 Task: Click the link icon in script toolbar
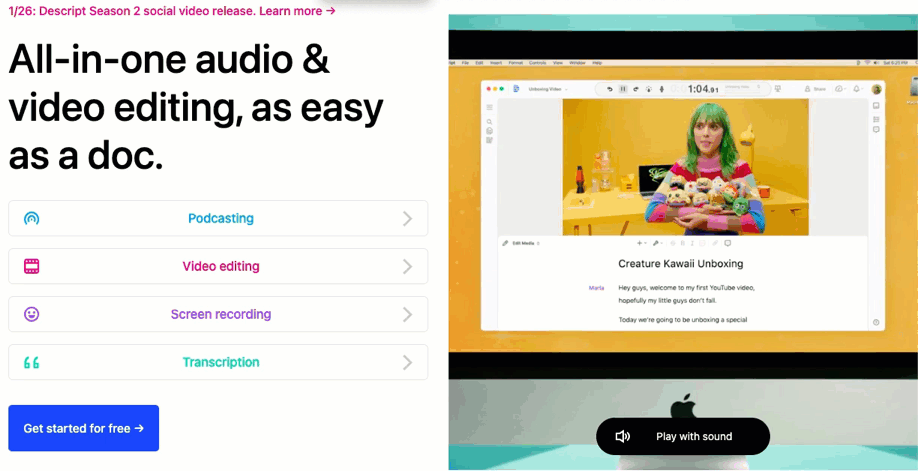715,243
